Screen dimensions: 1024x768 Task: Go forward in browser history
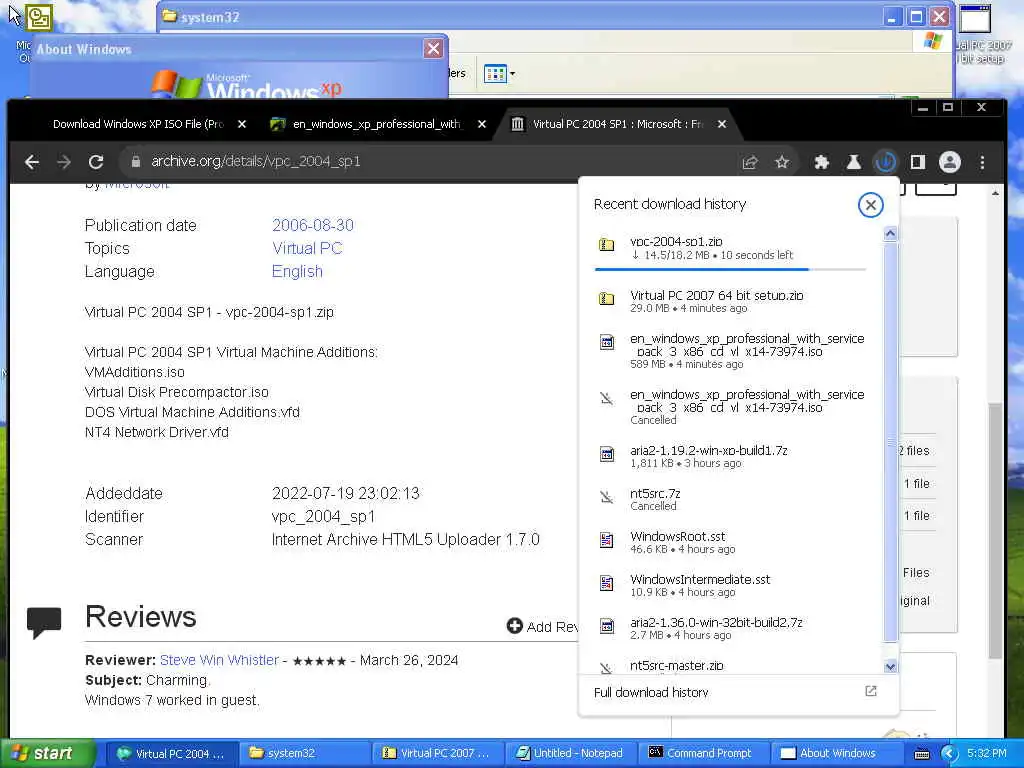64,162
